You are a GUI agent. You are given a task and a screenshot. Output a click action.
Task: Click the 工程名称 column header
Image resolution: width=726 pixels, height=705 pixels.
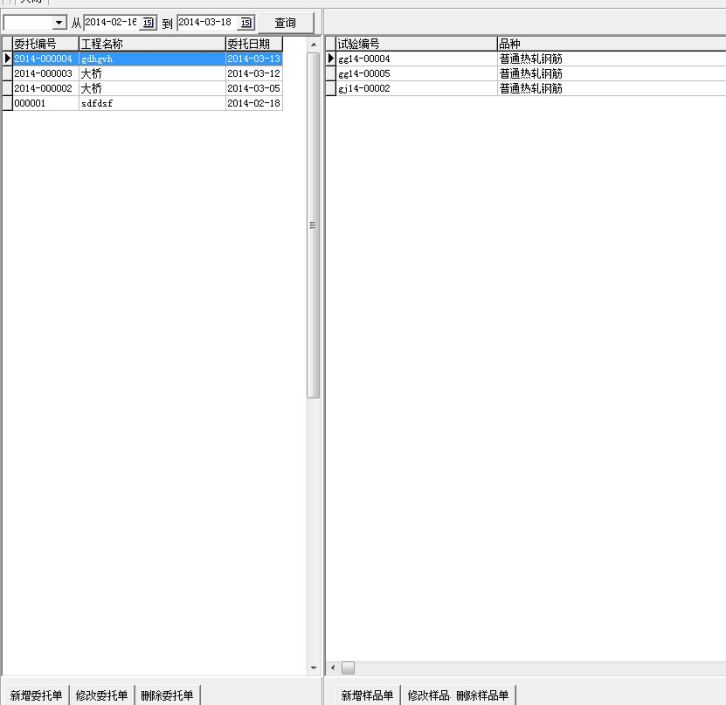[150, 44]
